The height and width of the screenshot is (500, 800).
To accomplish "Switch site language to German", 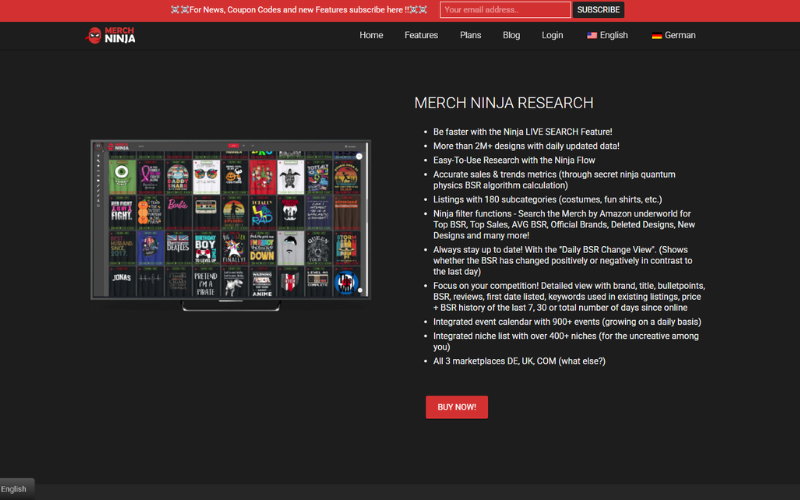I will pos(673,35).
